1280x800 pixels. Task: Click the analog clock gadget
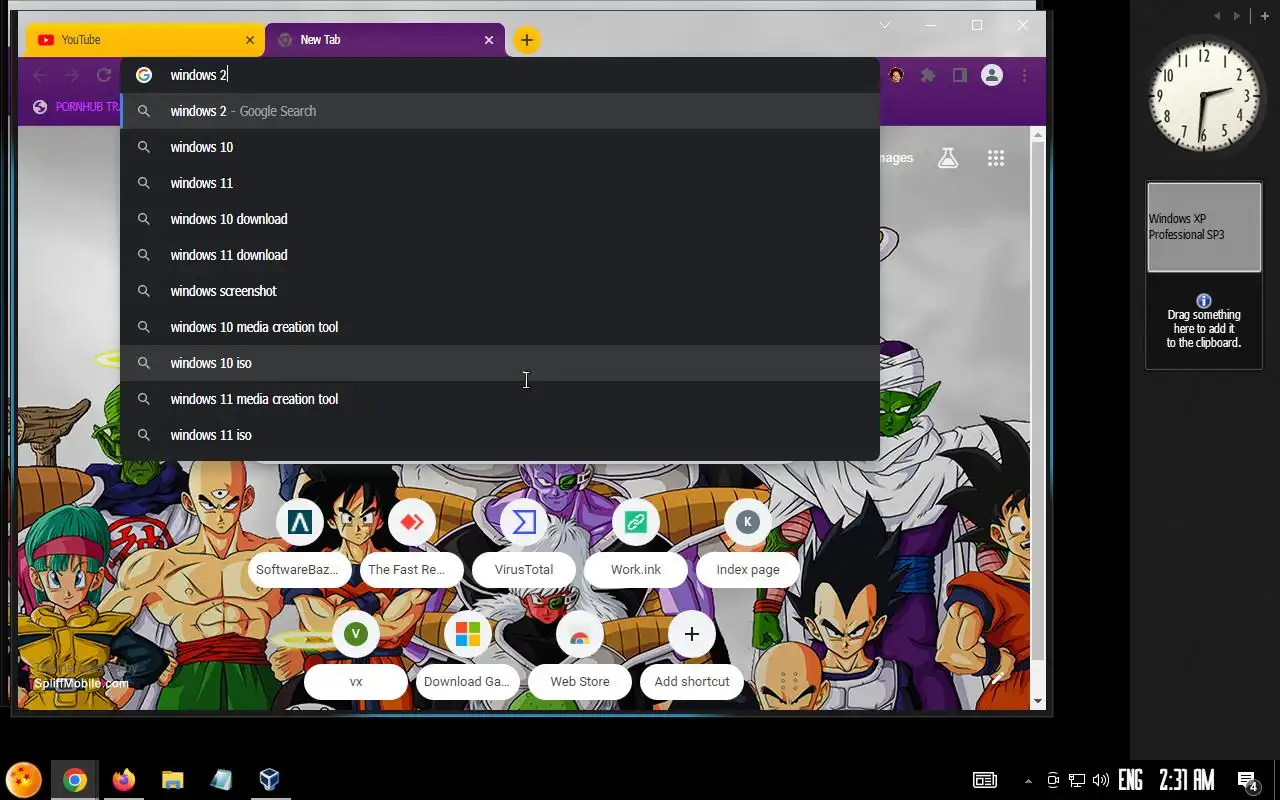pyautogui.click(x=1205, y=96)
